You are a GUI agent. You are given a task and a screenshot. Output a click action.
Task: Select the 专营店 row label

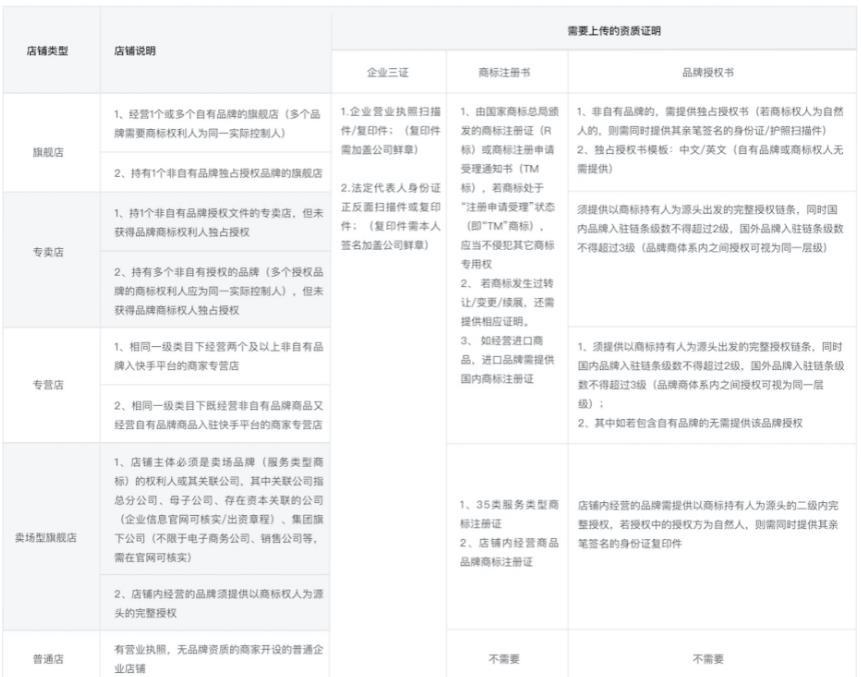tap(48, 384)
